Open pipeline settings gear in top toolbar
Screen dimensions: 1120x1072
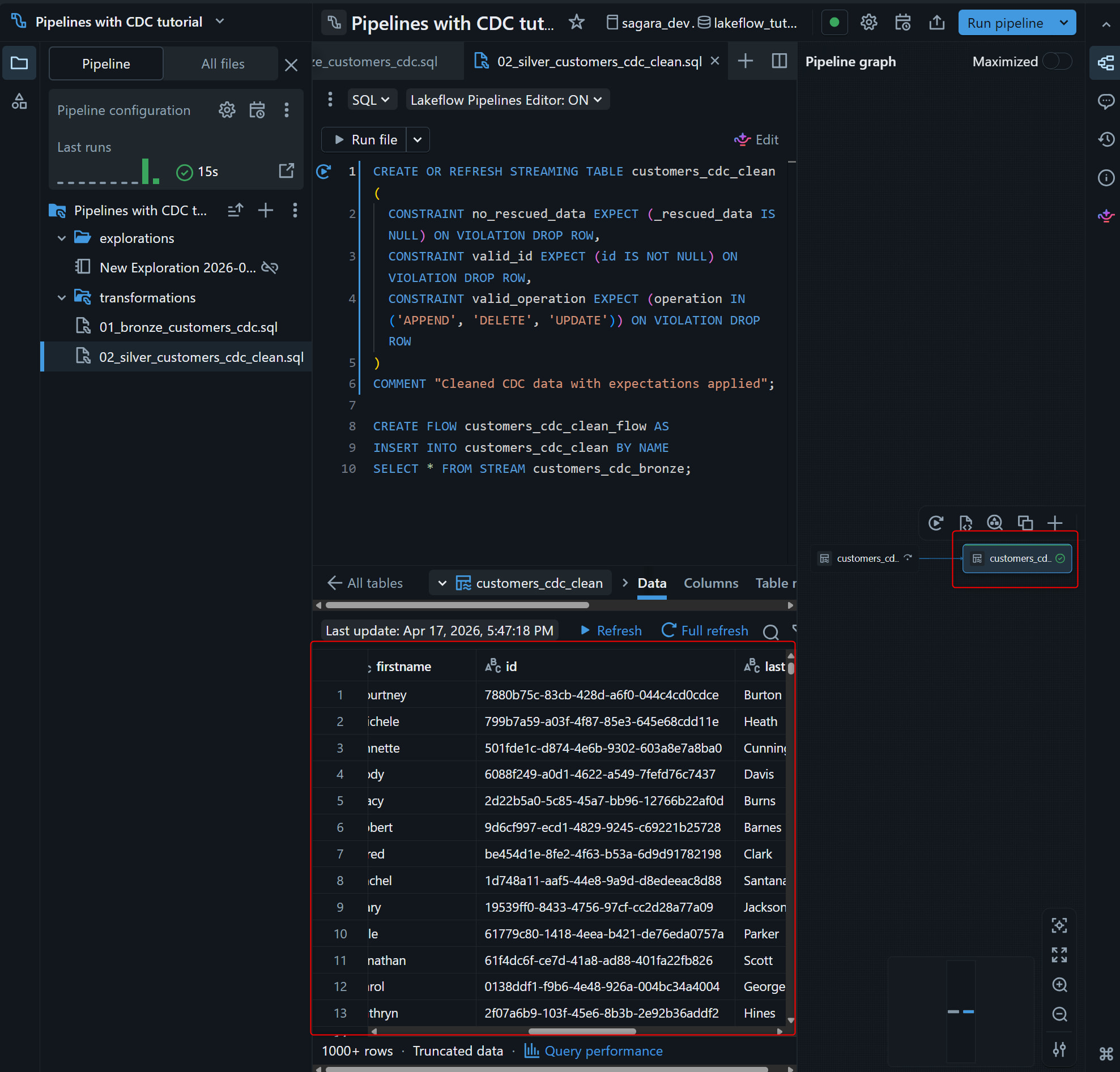[868, 22]
